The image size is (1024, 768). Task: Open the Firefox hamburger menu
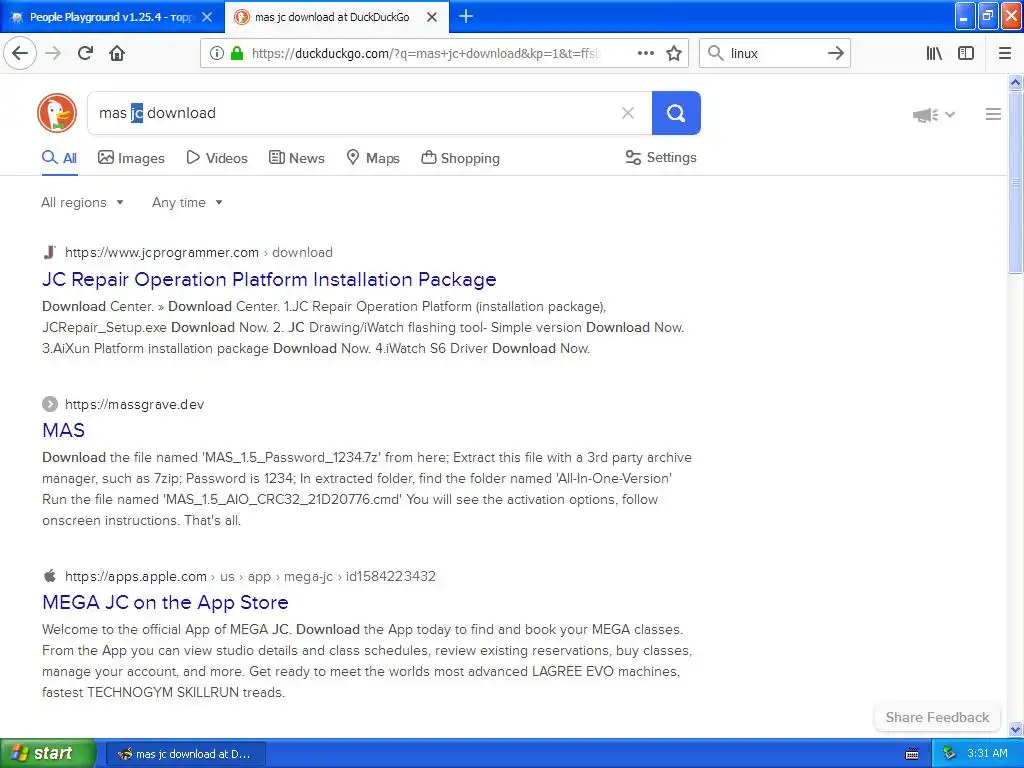(1005, 53)
